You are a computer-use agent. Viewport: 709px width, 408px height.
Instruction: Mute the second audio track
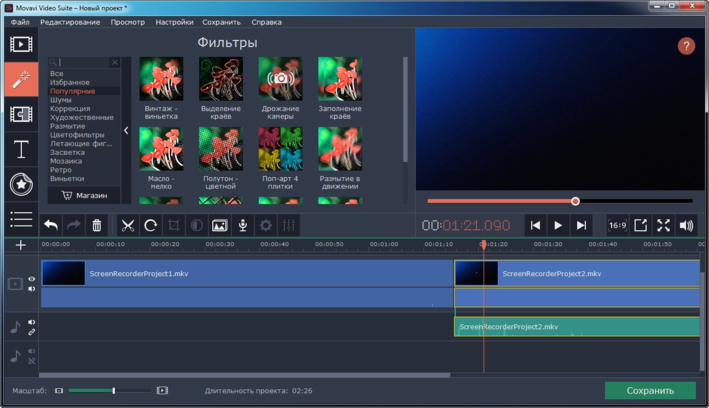click(x=32, y=351)
